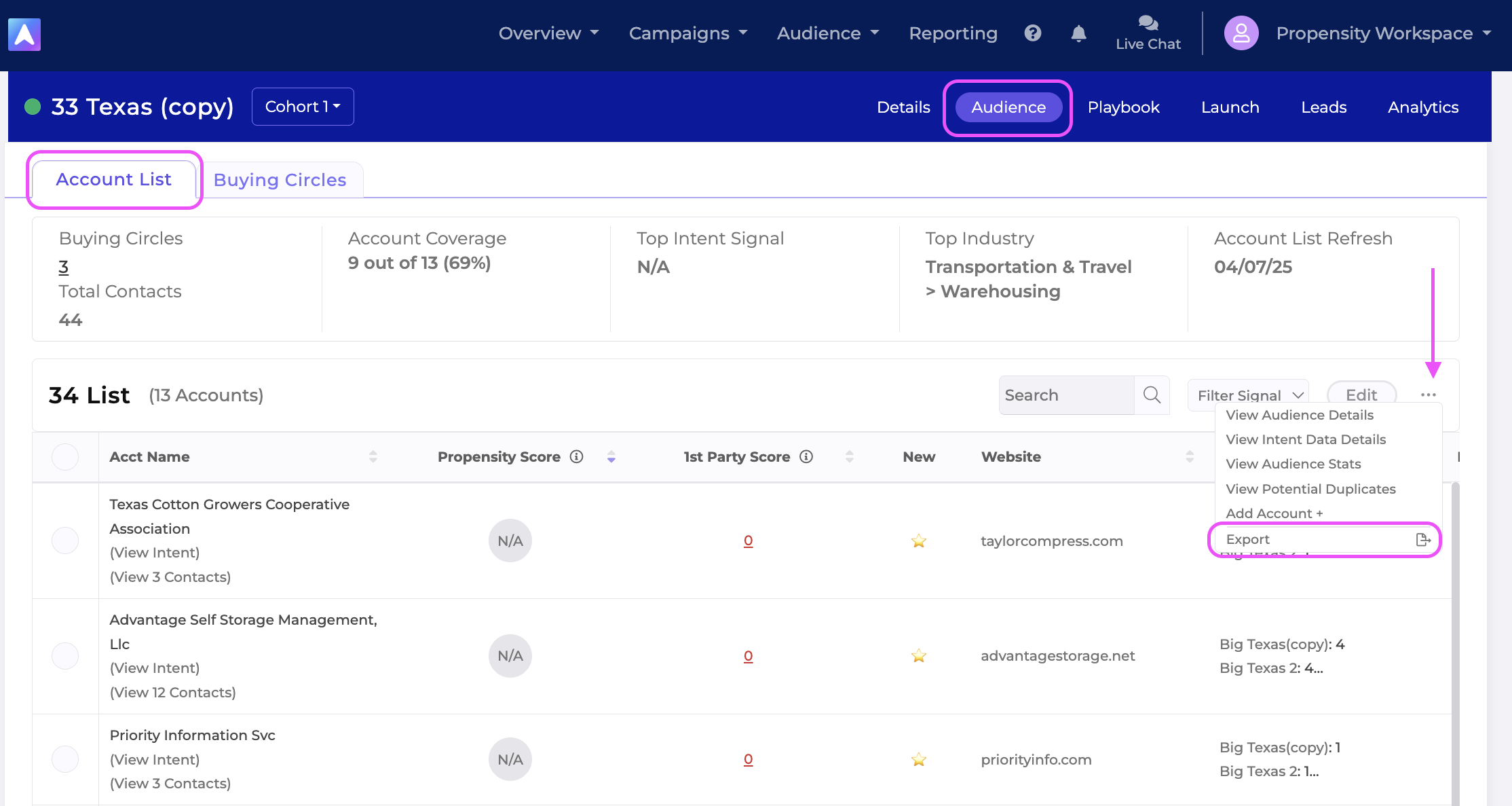Click 1st party score 0 for Priority Information
The width and height of the screenshot is (1512, 806).
pyautogui.click(x=748, y=760)
